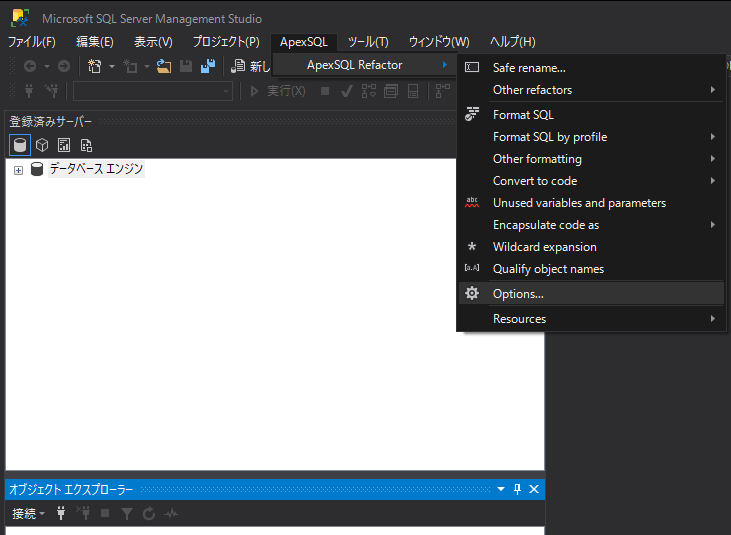The image size is (731, 535).
Task: Open the 表示(V) menu
Action: (153, 42)
